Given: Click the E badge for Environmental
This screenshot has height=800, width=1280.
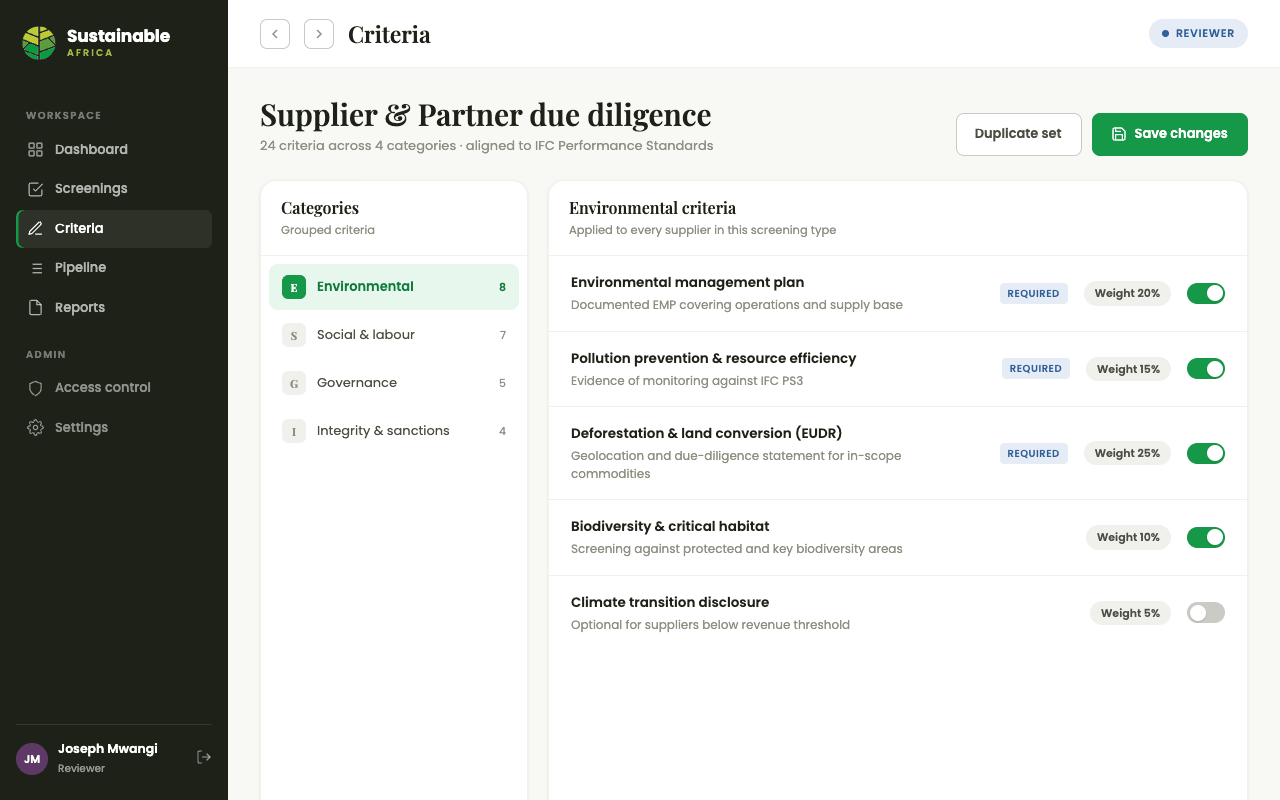Looking at the screenshot, I should click(x=294, y=287).
